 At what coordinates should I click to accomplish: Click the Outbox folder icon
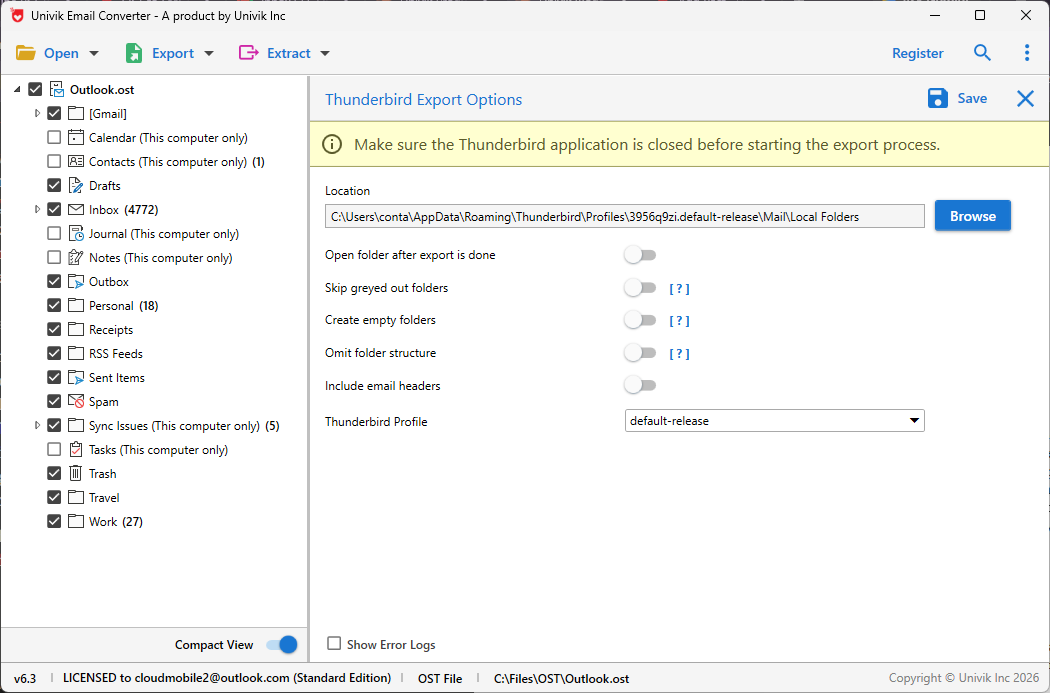pos(76,281)
